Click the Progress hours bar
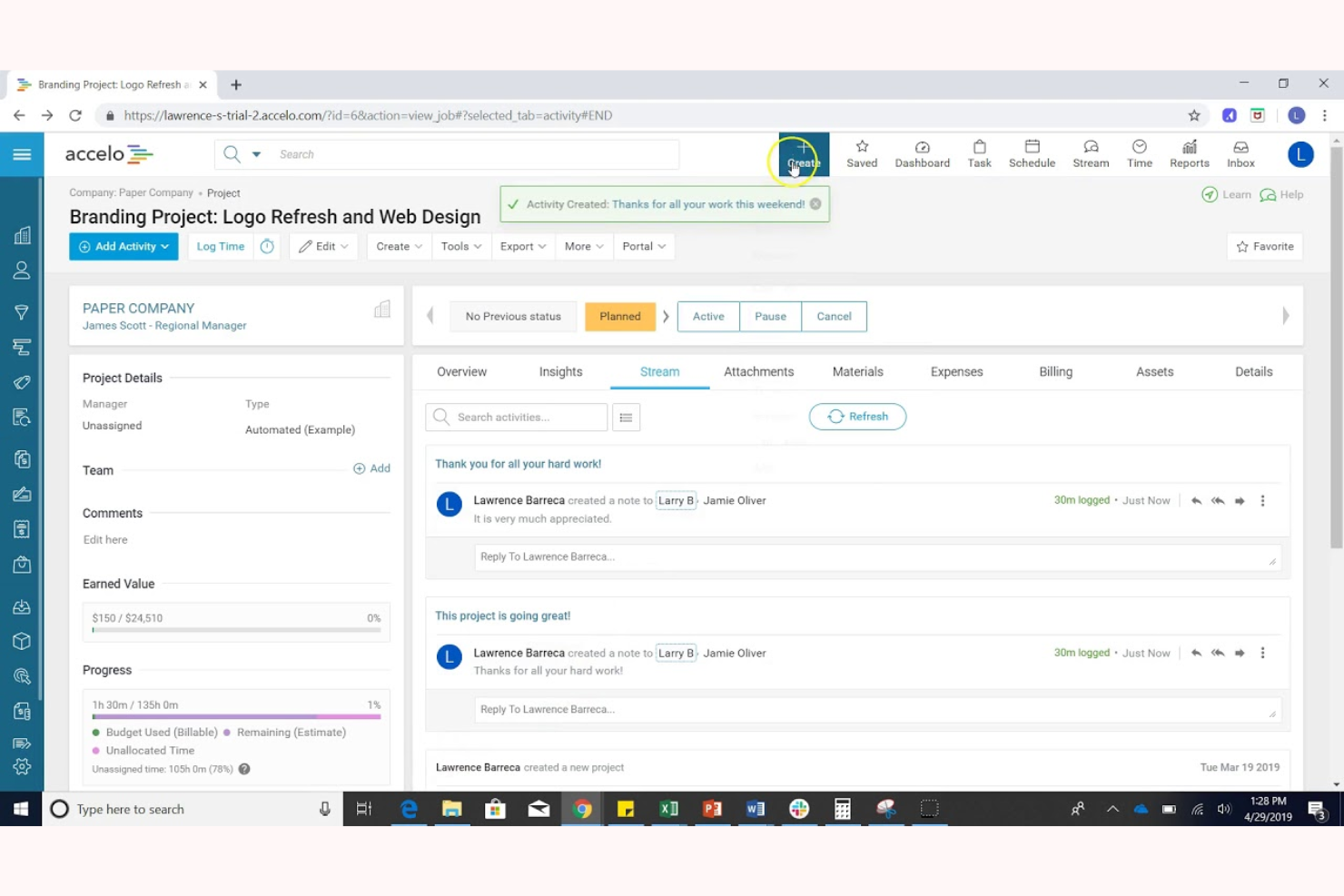1344x896 pixels. click(x=236, y=716)
